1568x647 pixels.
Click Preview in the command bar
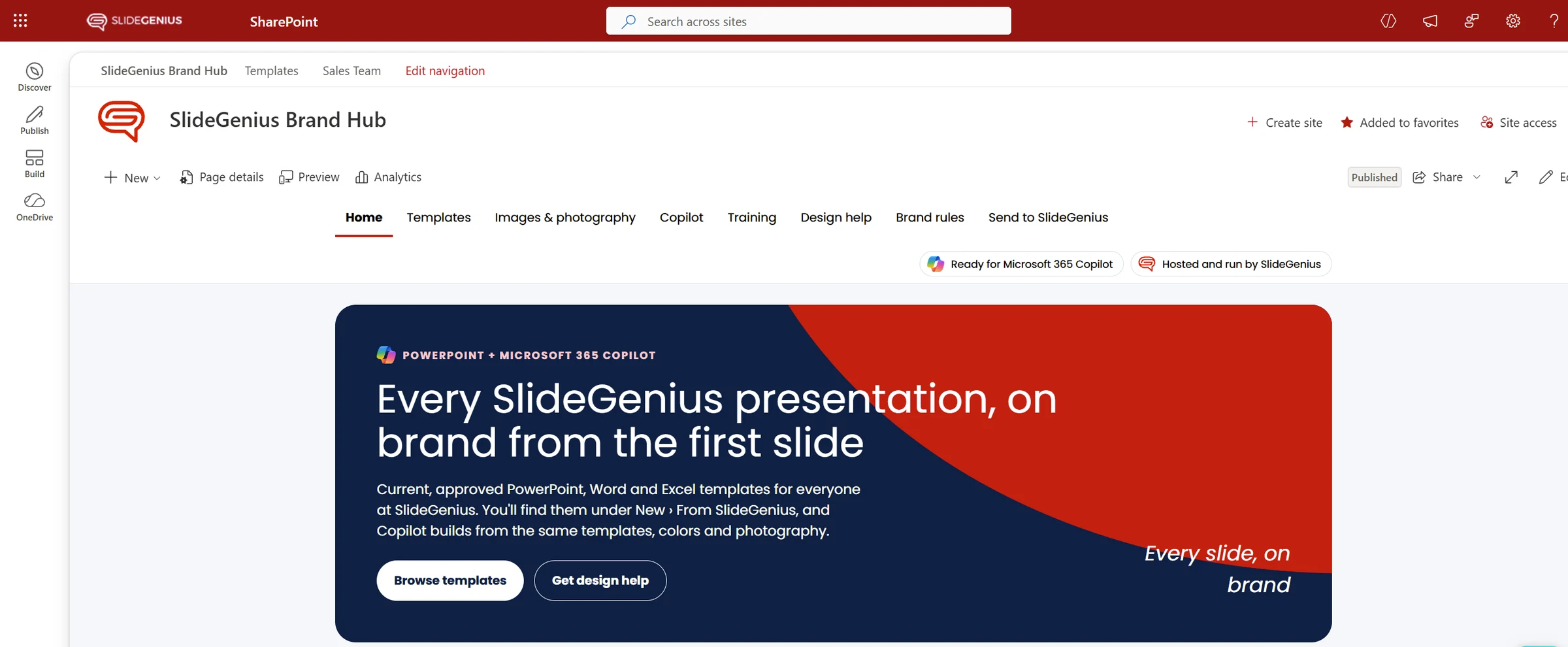pyautogui.click(x=309, y=177)
